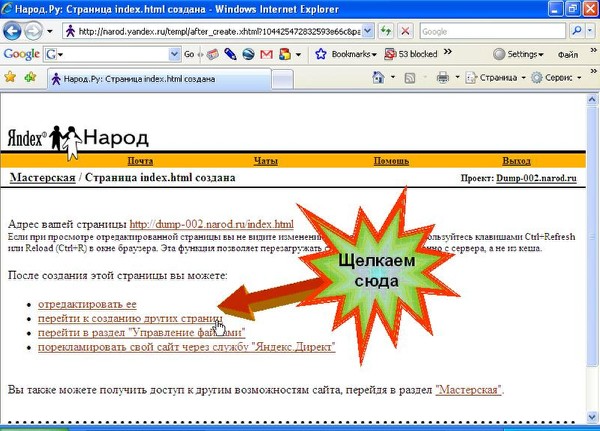This screenshot has width=600, height=431.
Task: Open Gmail icon on Google toolbar
Action: (266, 55)
